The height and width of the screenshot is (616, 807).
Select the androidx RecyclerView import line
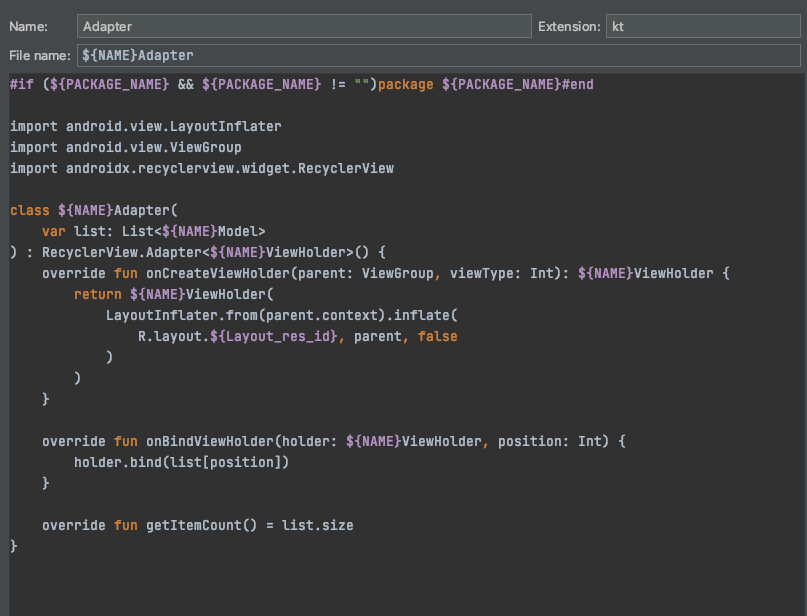click(202, 169)
